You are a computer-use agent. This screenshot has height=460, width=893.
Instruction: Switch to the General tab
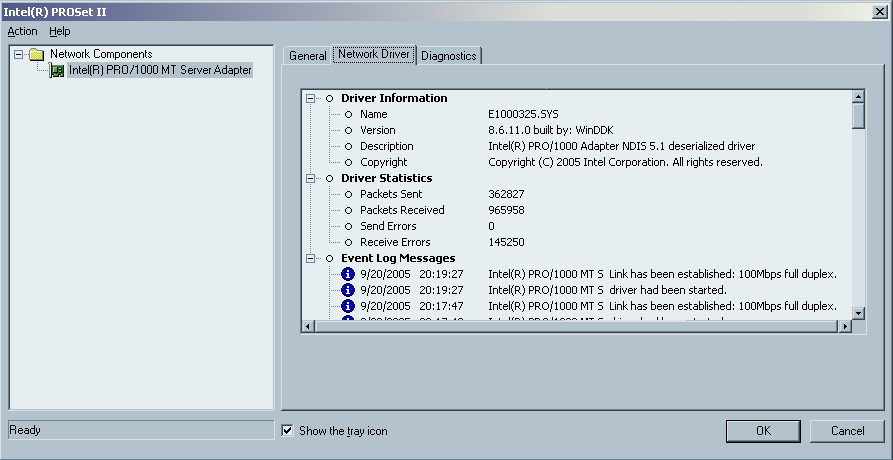tap(308, 56)
